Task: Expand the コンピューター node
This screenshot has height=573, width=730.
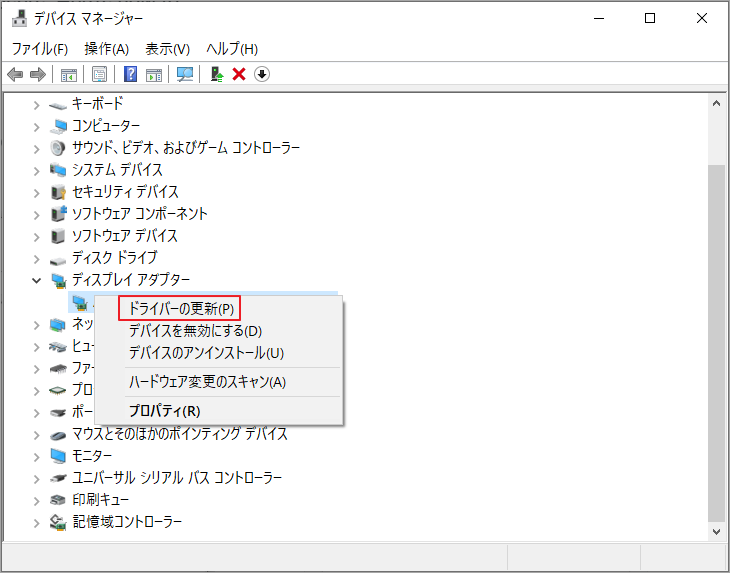Action: click(x=36, y=127)
